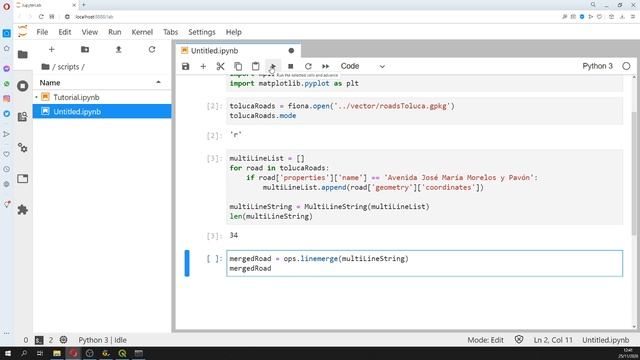Toggle sort direction arrow in Name header
The width and height of the screenshot is (640, 360).
(158, 82)
